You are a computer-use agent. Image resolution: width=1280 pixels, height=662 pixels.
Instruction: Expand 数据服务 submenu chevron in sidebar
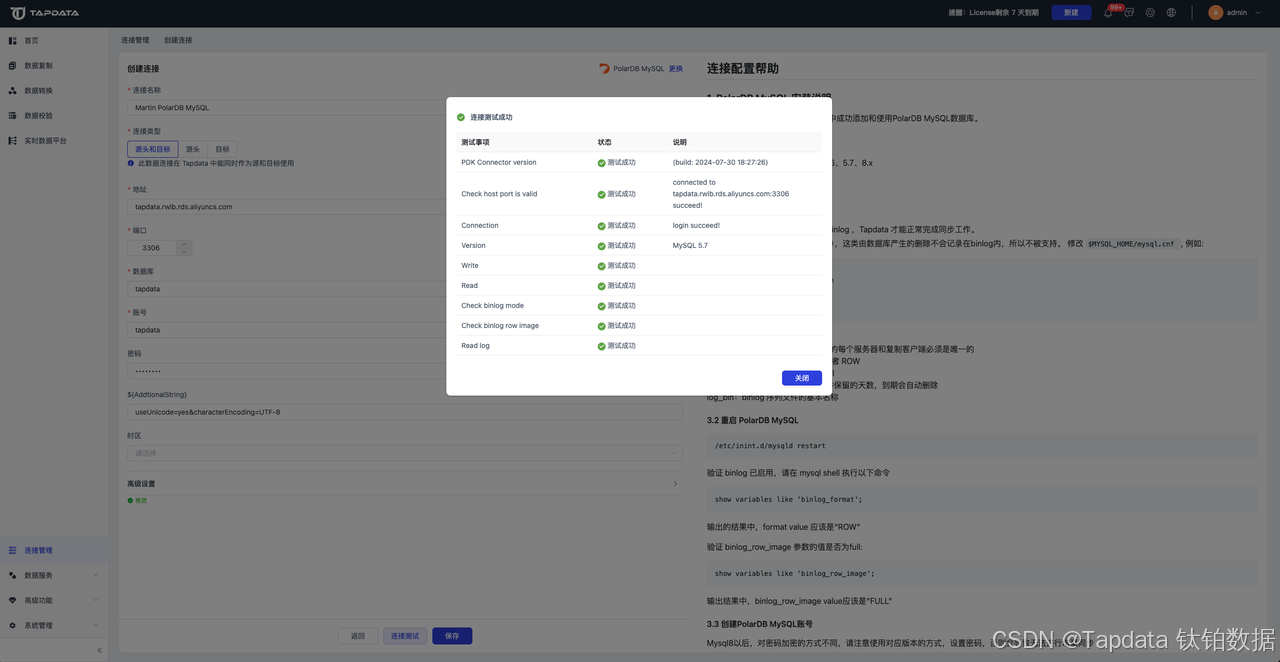coord(96,575)
